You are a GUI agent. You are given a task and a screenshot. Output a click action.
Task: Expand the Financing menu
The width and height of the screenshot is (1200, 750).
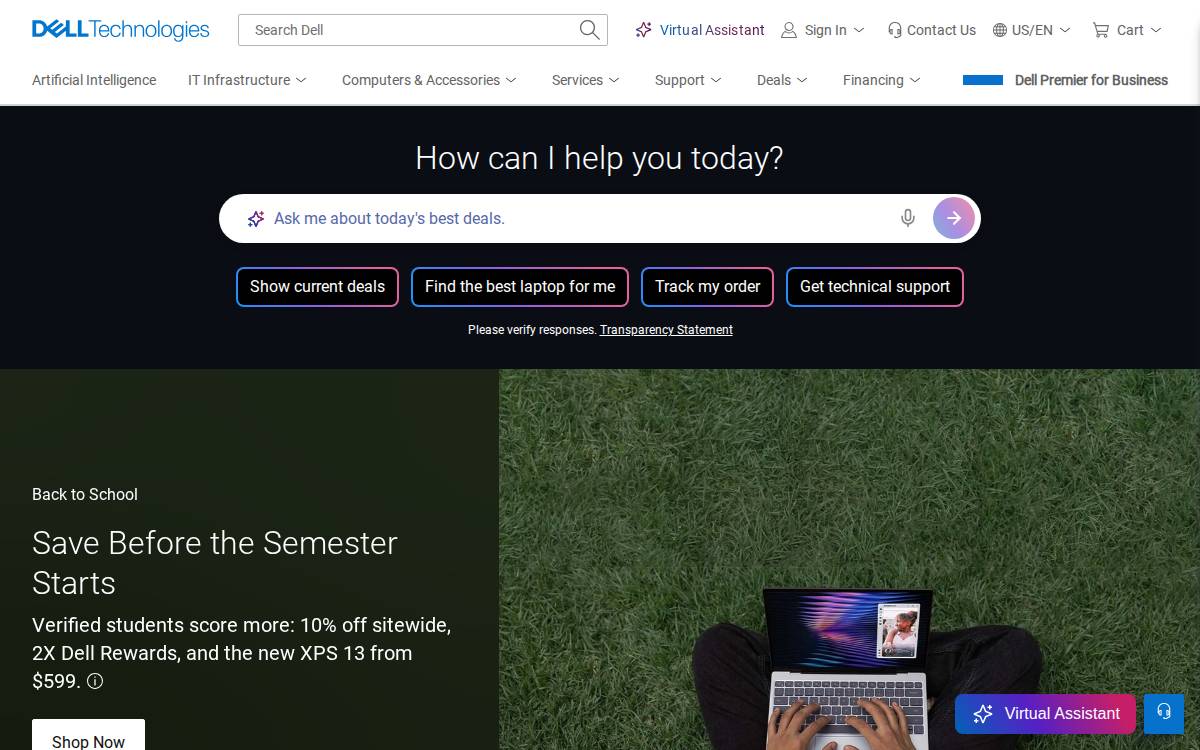click(x=882, y=80)
